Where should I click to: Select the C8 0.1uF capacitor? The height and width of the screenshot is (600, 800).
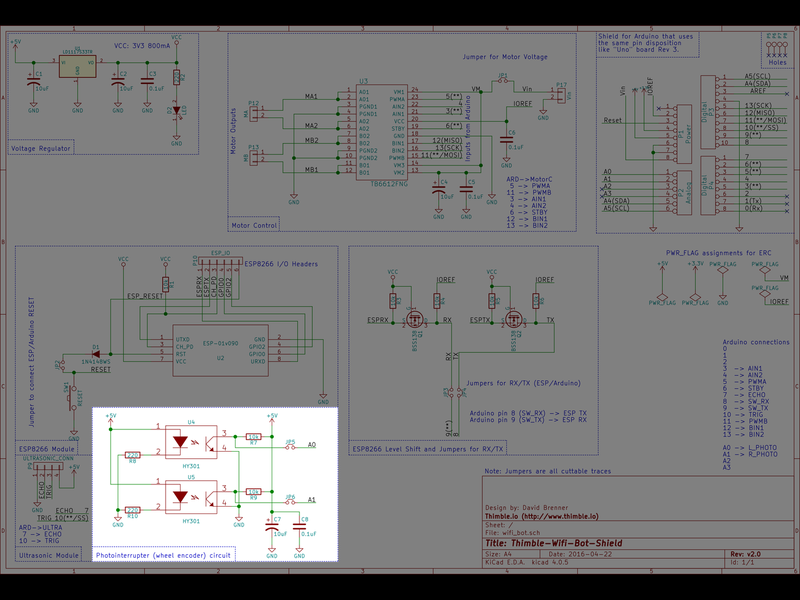(x=299, y=527)
